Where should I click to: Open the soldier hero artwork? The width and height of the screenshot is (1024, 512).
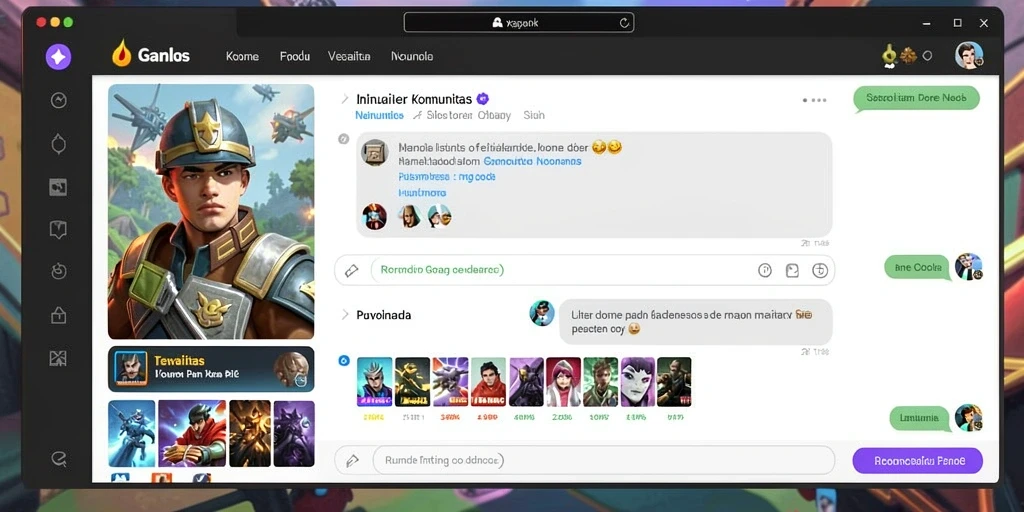[x=211, y=211]
